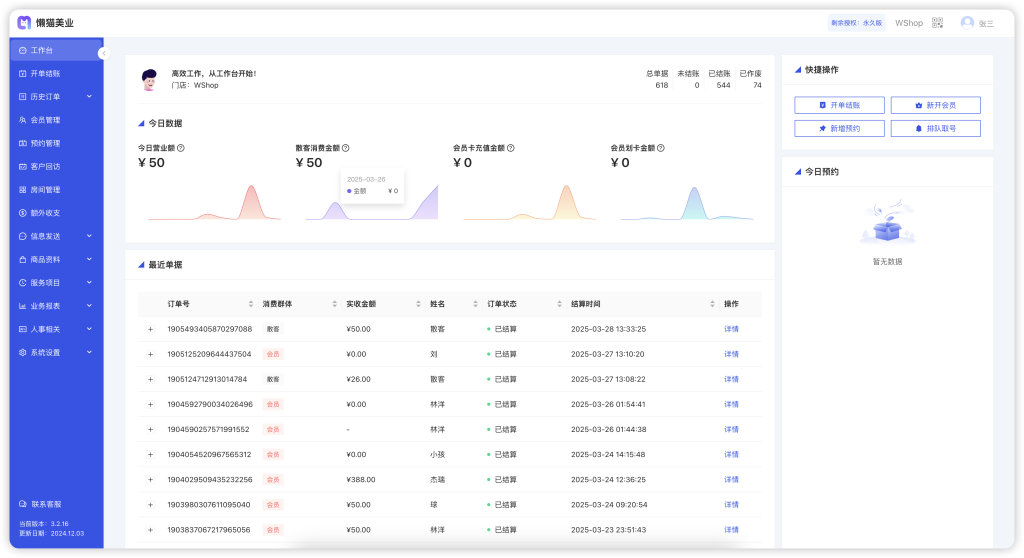Show help for 散客消费金额
This screenshot has width=1024, height=558.
[345, 148]
